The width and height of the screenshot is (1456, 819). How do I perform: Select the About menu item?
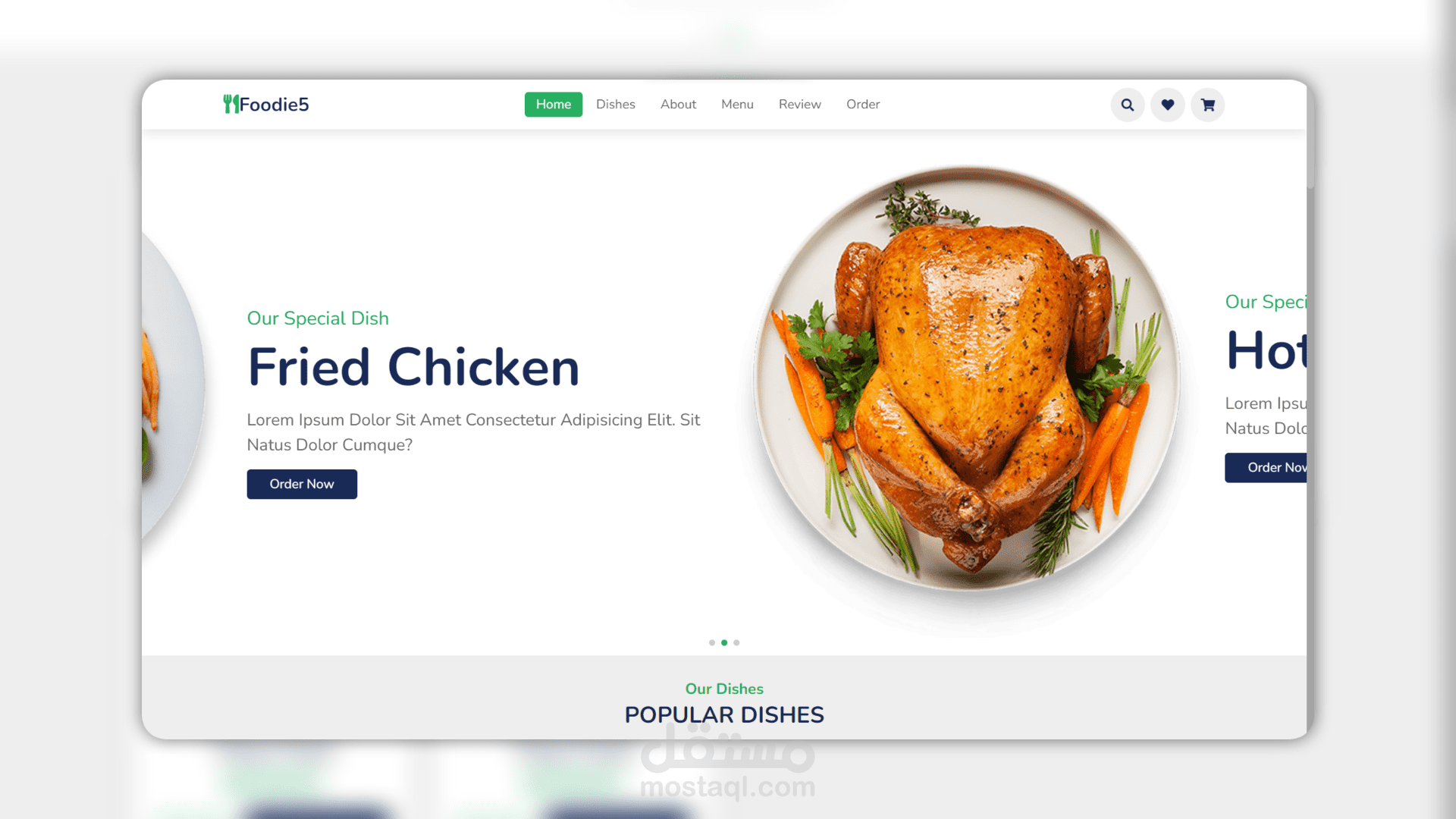coord(678,104)
